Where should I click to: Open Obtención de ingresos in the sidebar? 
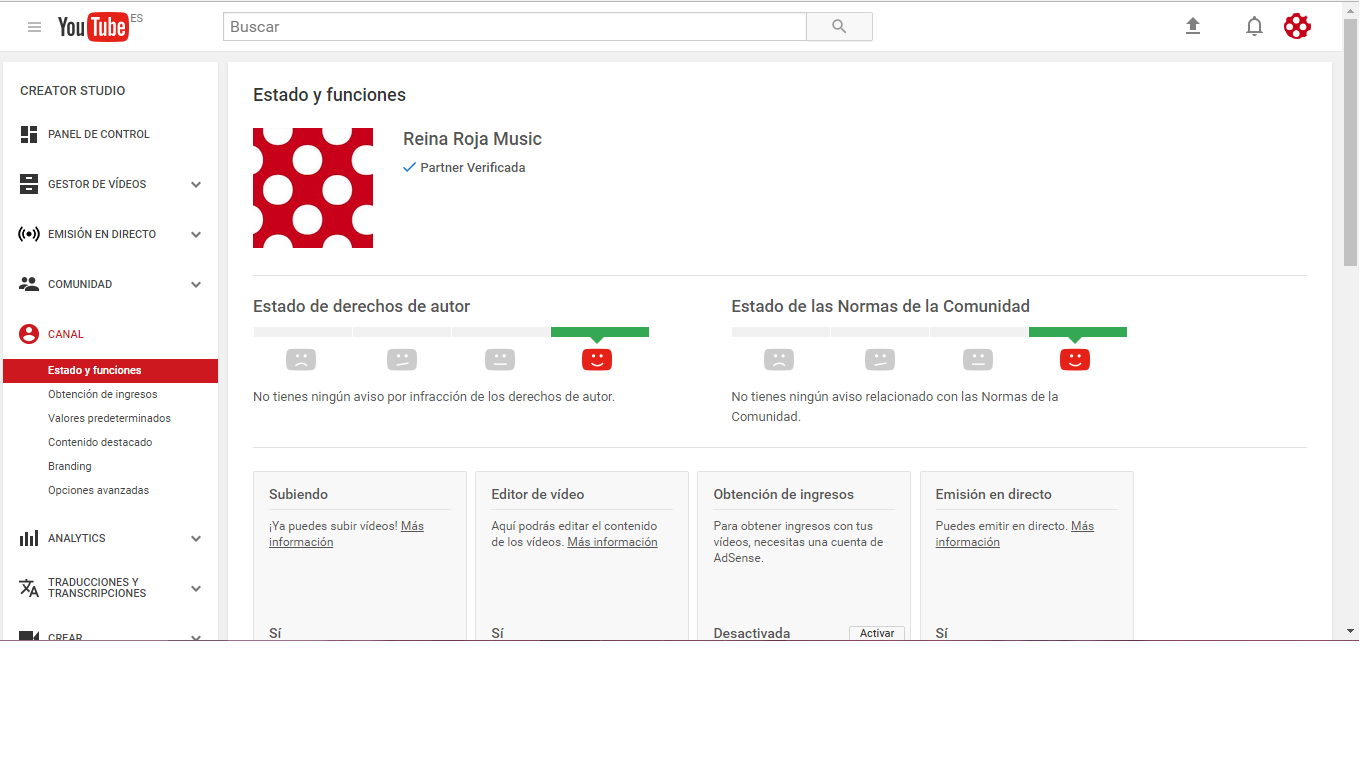[102, 394]
